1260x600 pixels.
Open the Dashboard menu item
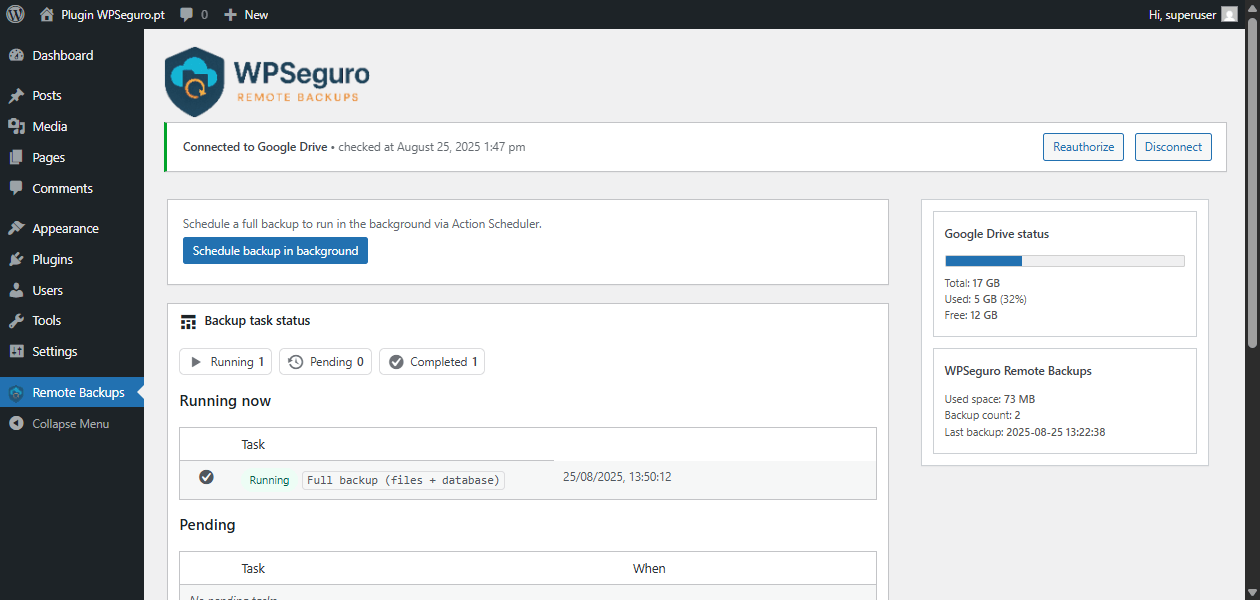coord(62,56)
